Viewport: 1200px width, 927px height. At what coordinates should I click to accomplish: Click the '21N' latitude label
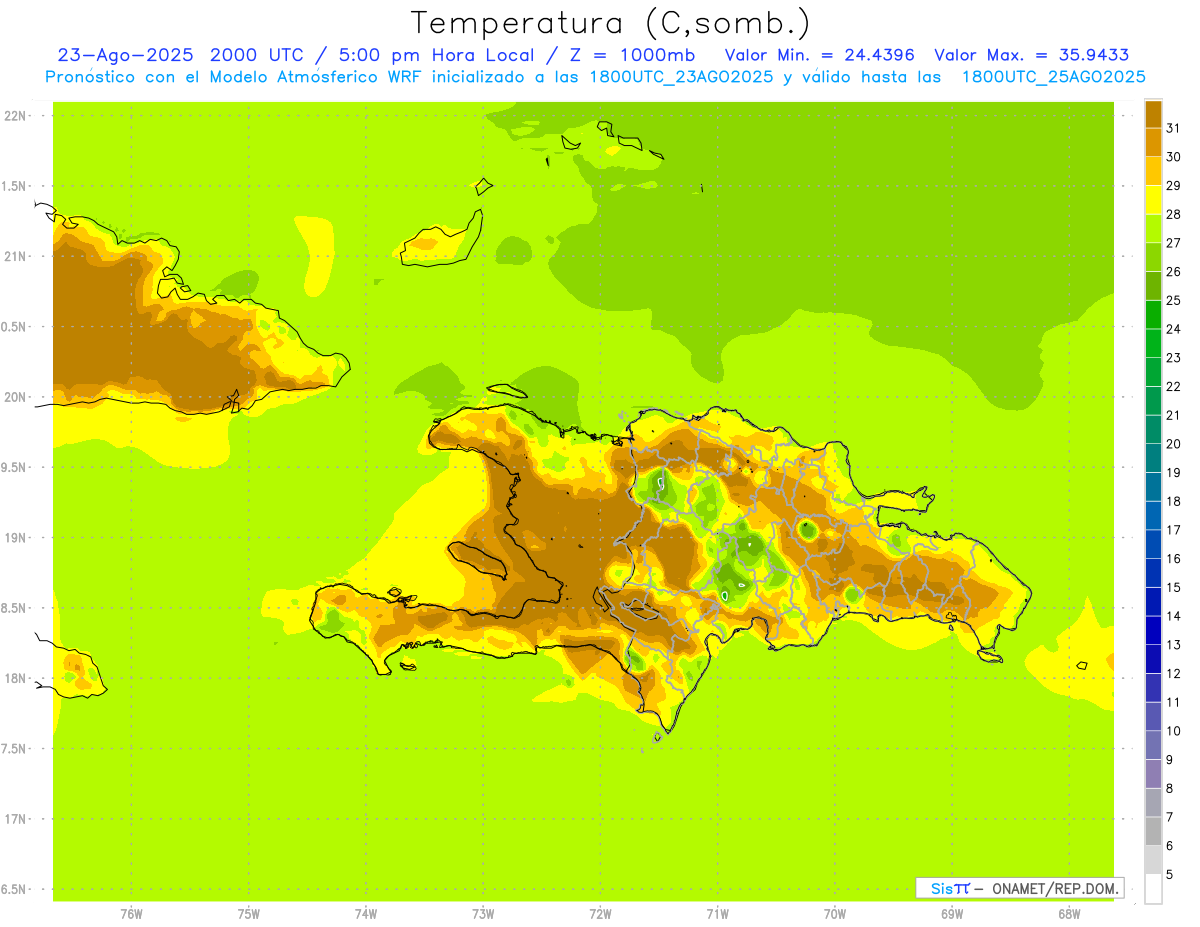[17, 256]
